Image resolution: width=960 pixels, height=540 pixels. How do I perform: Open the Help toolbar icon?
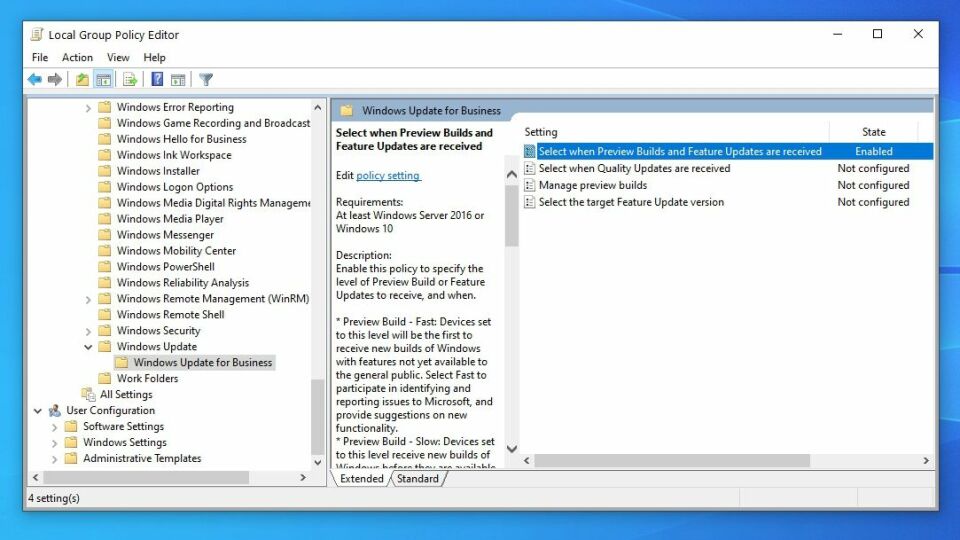157,80
